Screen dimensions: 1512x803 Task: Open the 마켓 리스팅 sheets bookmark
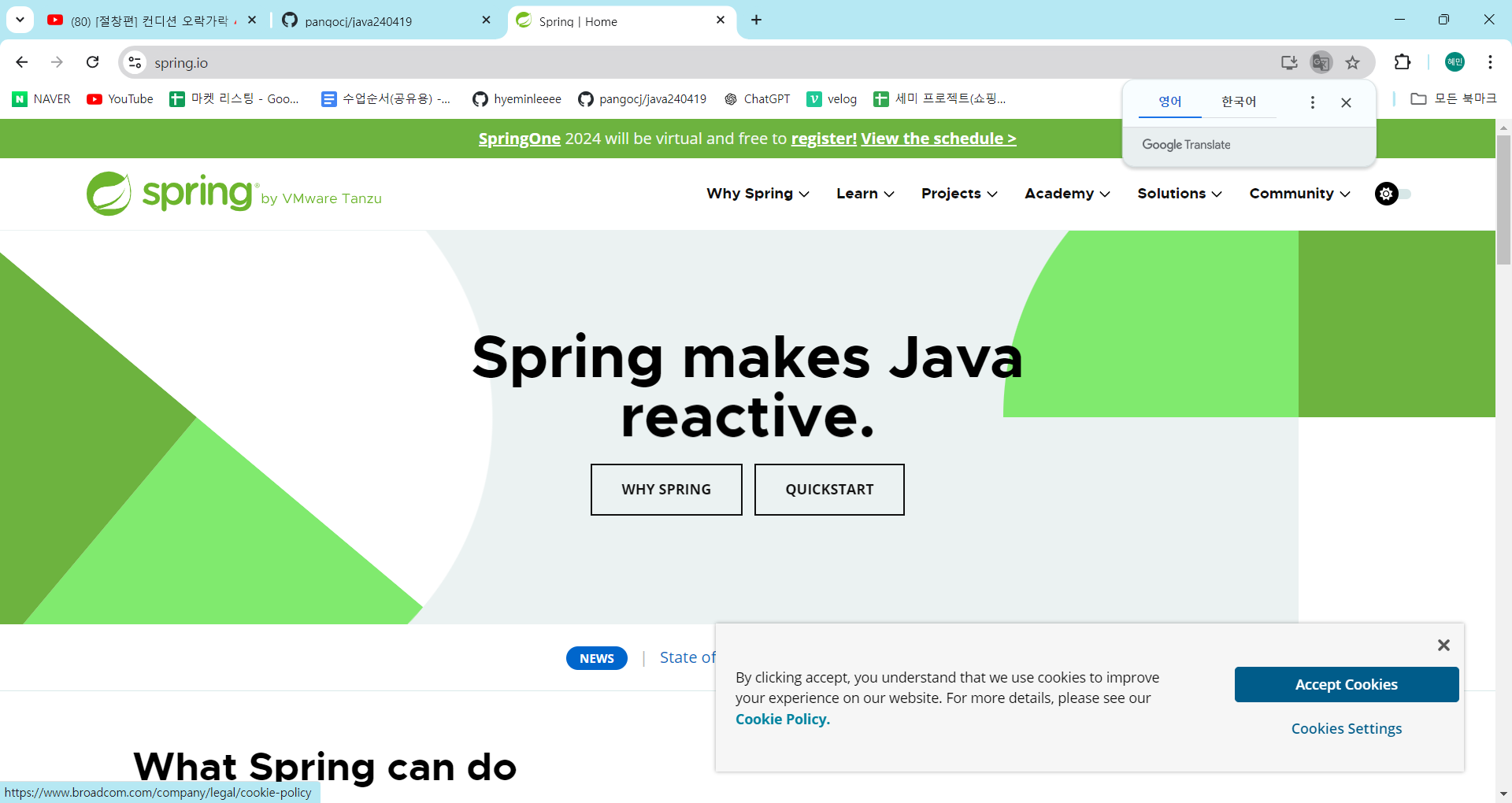pyautogui.click(x=235, y=98)
